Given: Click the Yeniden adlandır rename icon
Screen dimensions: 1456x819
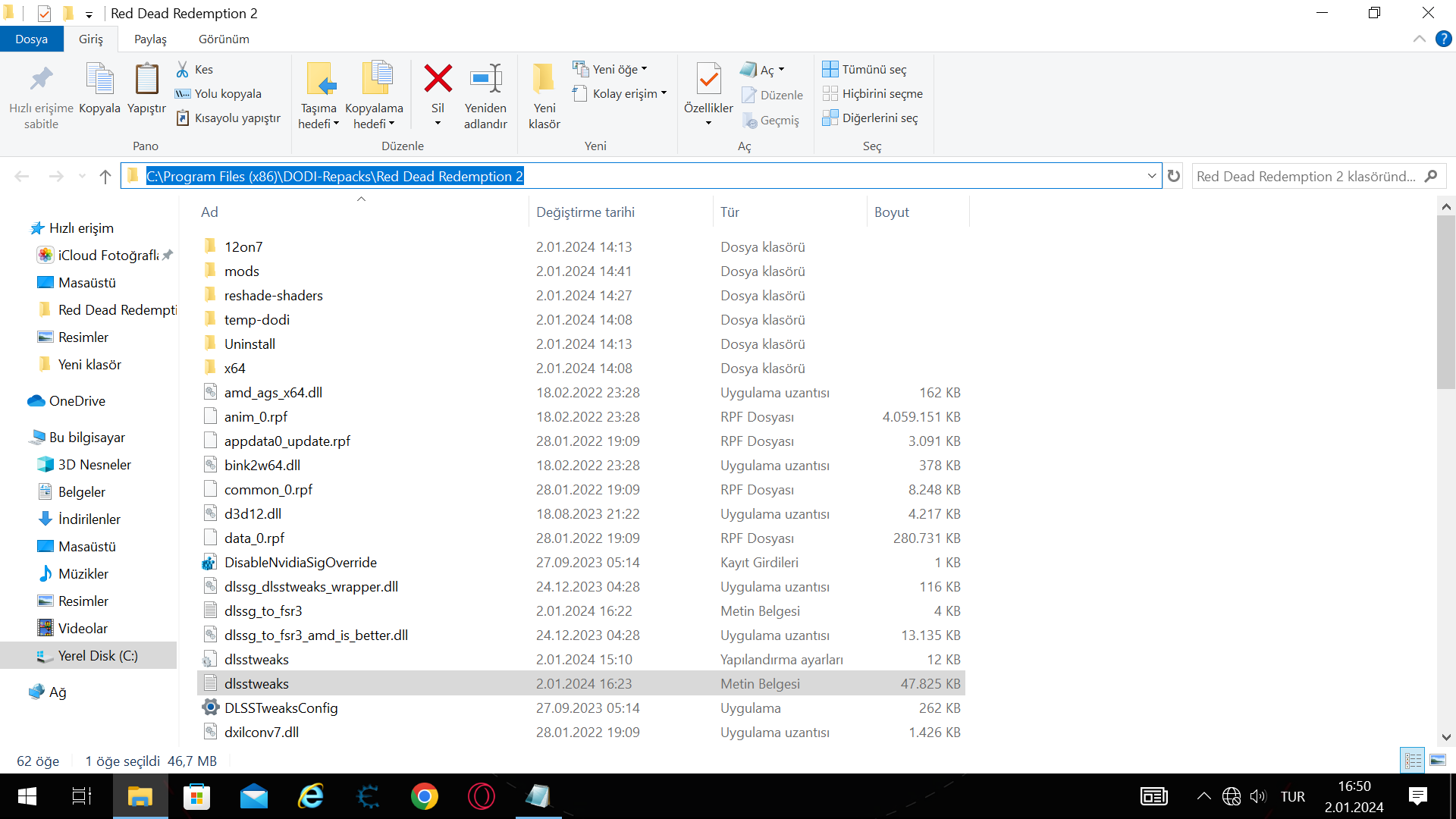Looking at the screenshot, I should pyautogui.click(x=485, y=79).
